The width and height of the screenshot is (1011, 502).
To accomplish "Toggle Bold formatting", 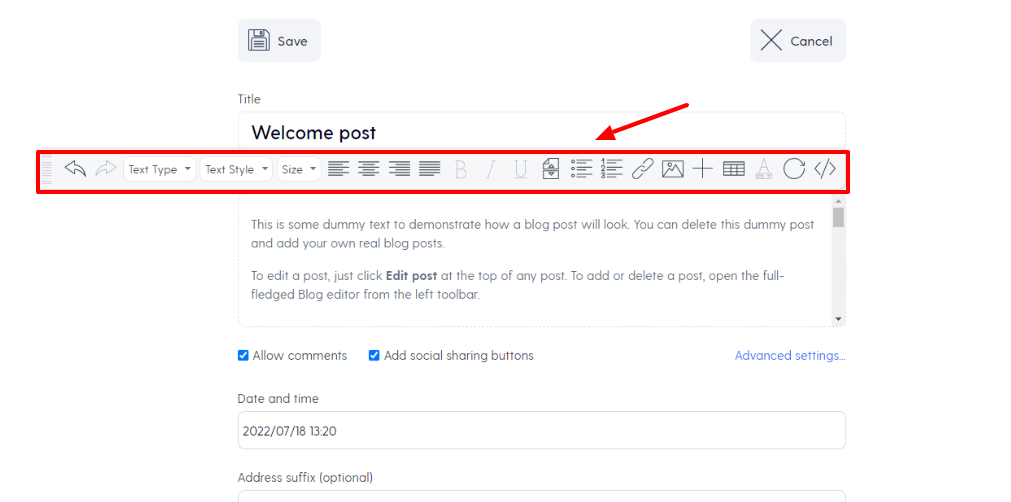I will pos(460,169).
